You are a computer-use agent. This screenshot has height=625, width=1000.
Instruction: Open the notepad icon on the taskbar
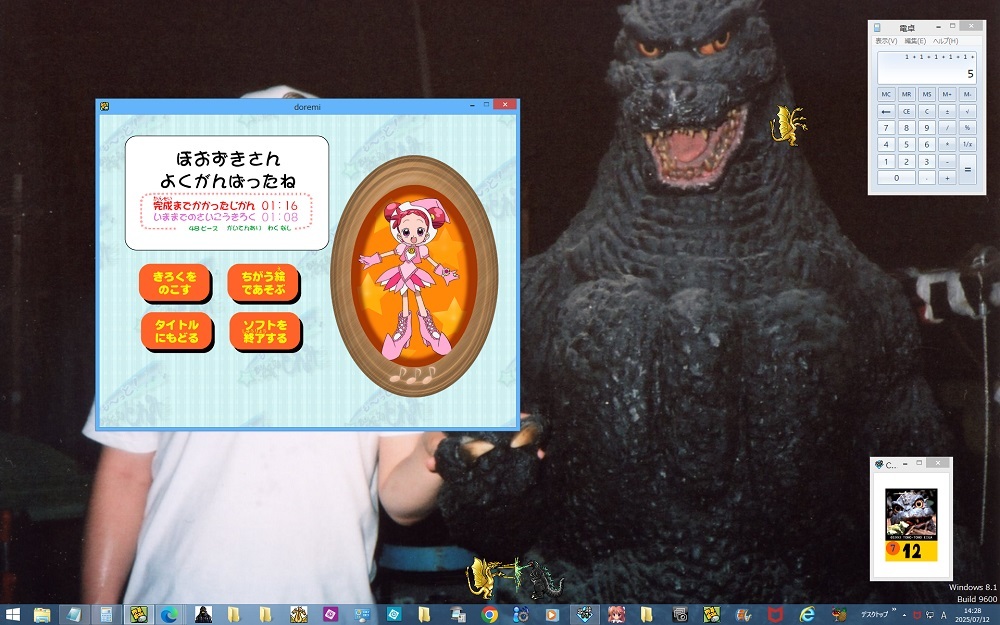[x=74, y=615]
